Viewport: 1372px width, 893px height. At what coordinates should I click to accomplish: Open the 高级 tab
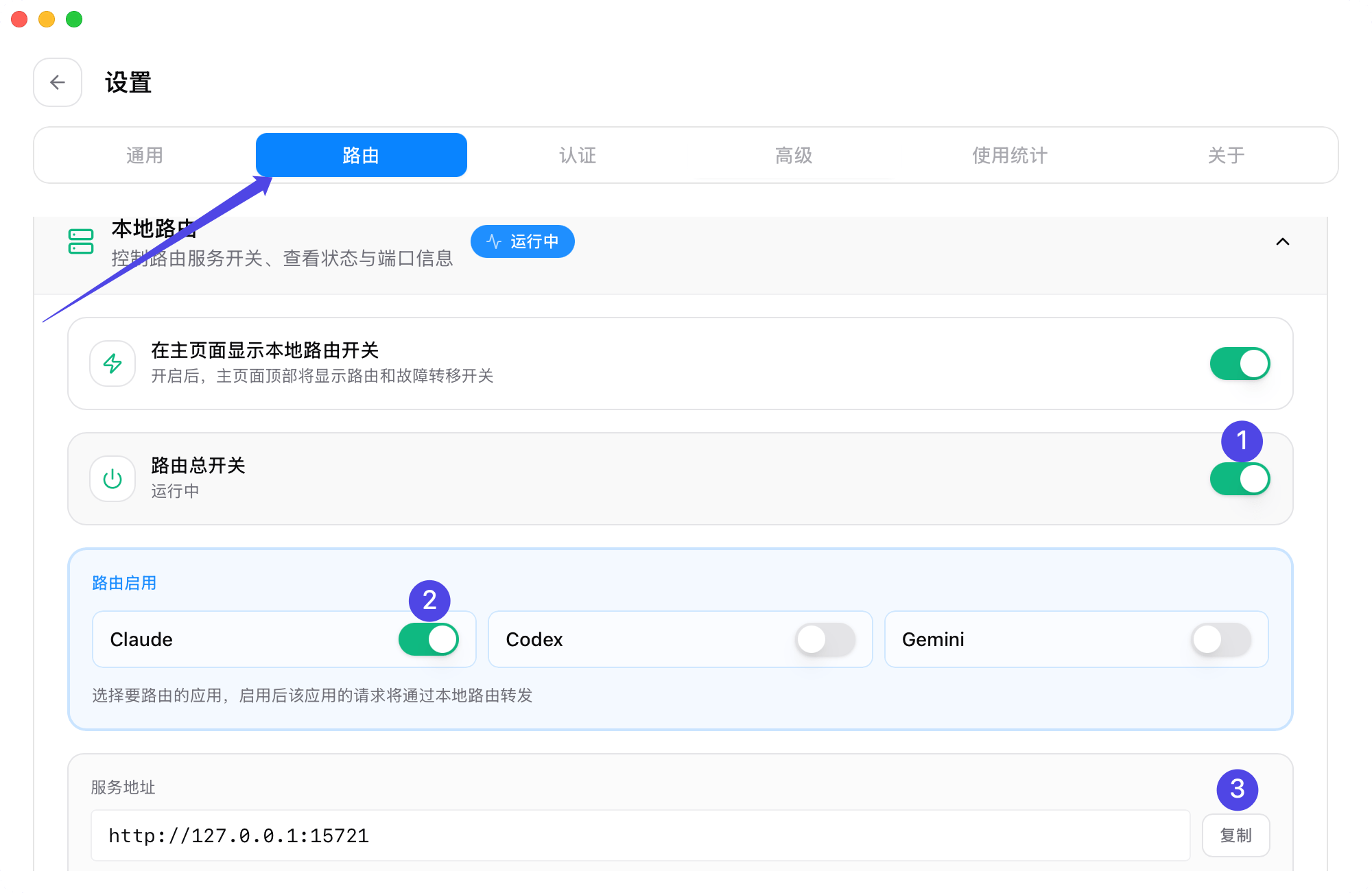794,155
